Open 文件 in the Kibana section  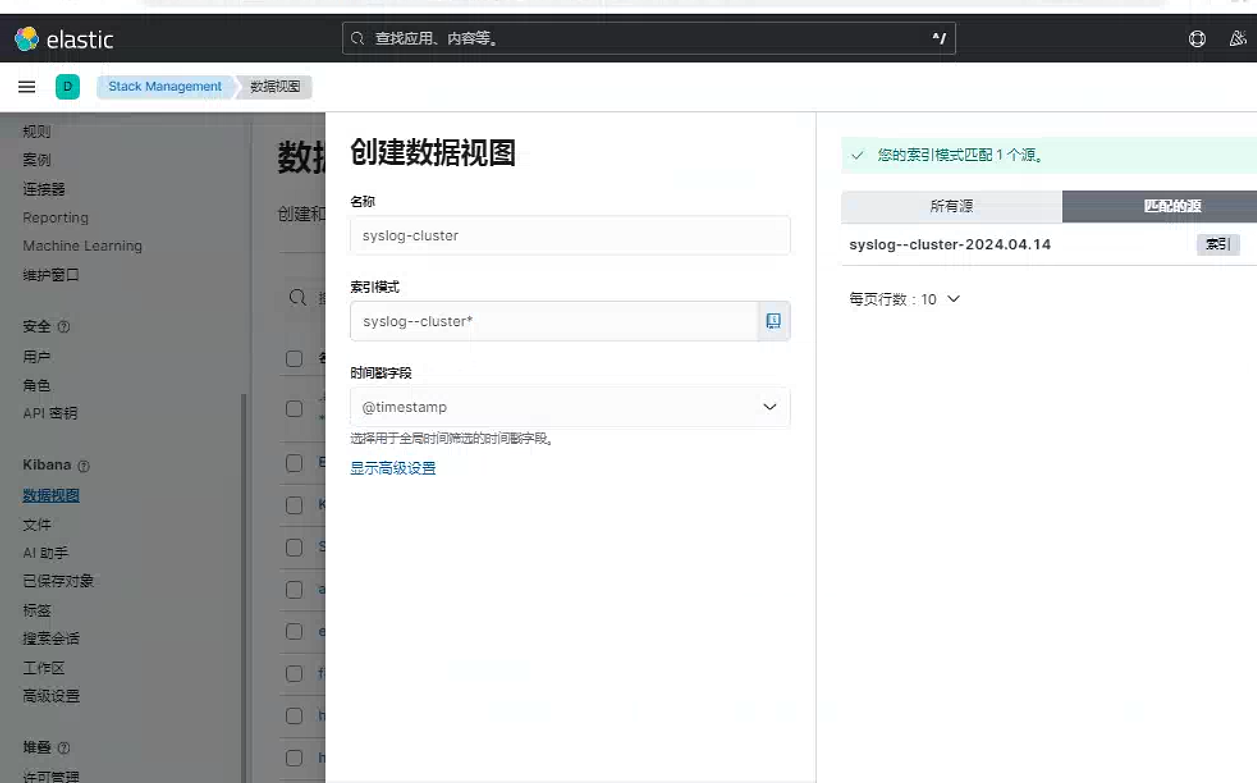click(37, 525)
